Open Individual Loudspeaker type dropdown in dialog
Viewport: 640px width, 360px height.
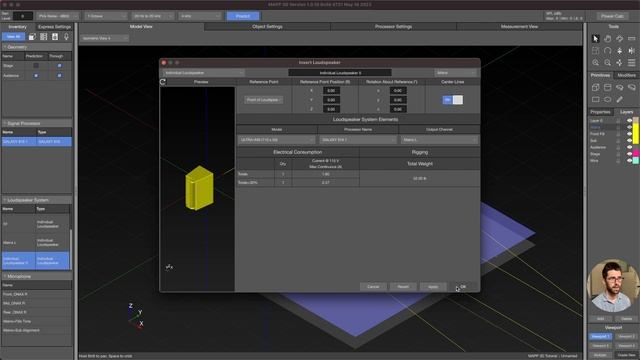coord(203,73)
